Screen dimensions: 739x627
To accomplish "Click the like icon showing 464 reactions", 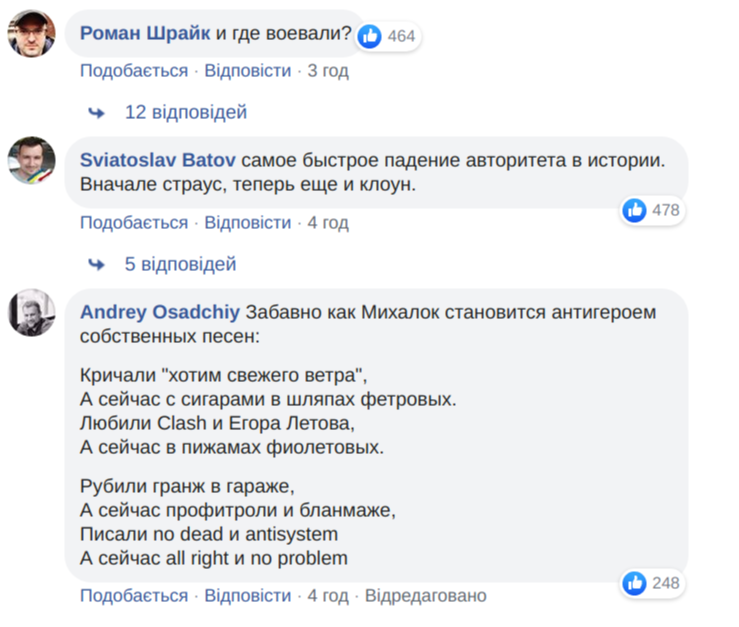I will coord(370,36).
